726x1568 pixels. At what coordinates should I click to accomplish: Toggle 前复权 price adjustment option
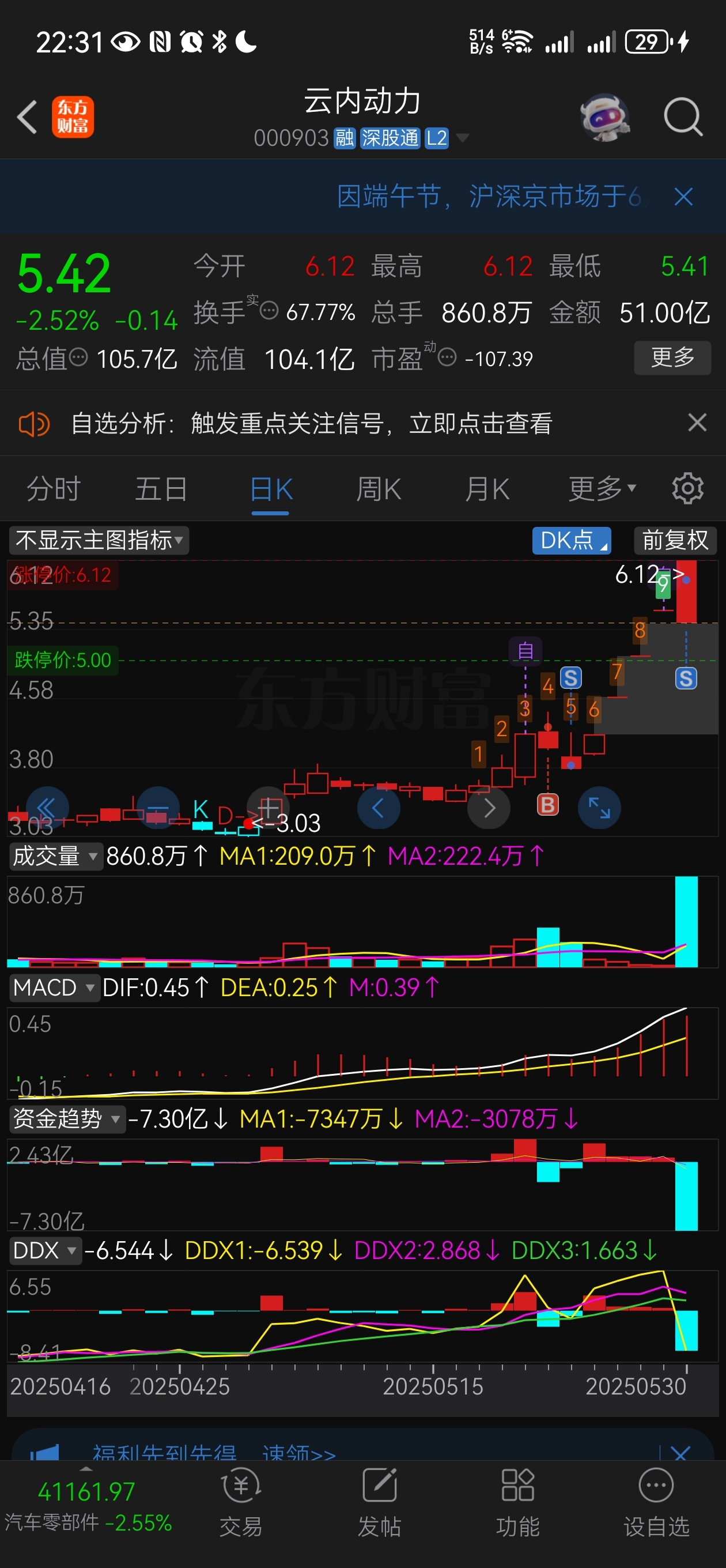(675, 540)
